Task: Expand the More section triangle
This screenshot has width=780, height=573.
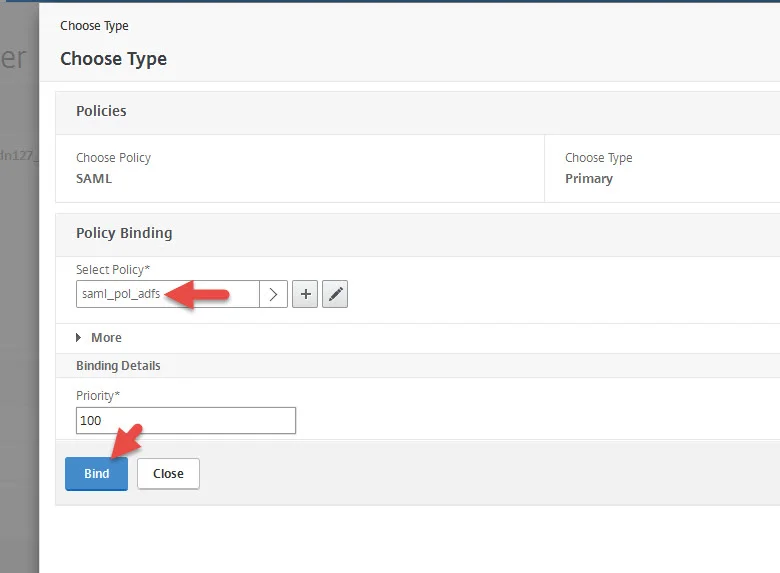Action: pyautogui.click(x=79, y=338)
